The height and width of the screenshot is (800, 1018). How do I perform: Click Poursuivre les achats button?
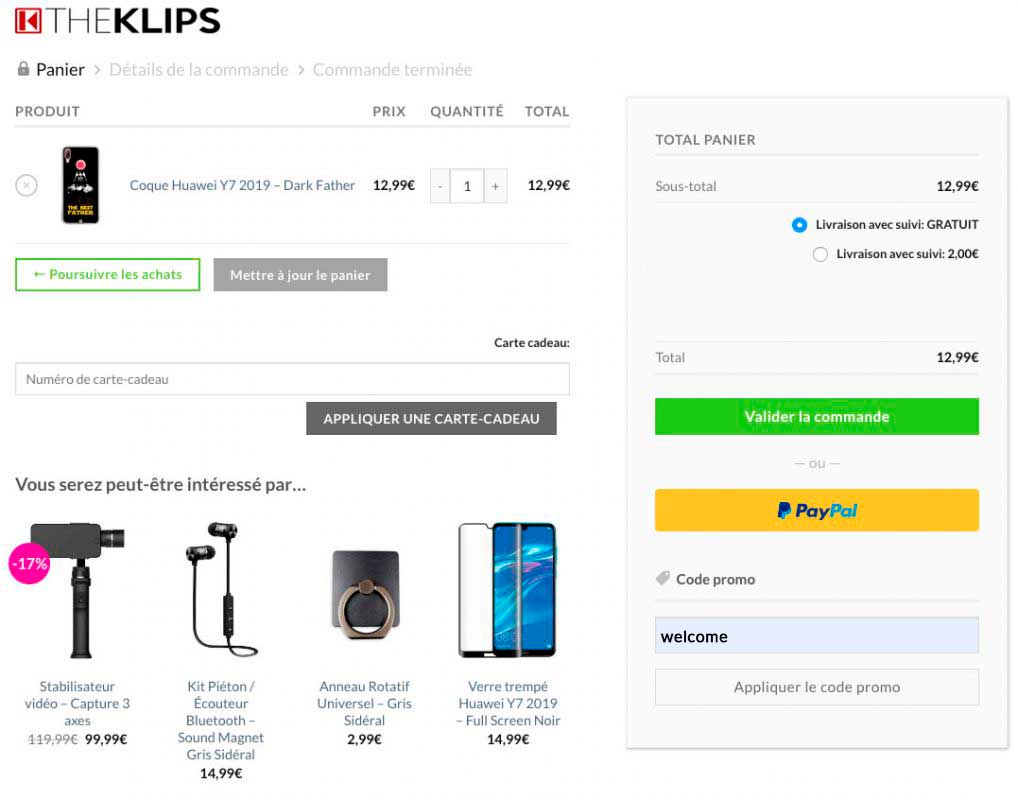coord(107,275)
